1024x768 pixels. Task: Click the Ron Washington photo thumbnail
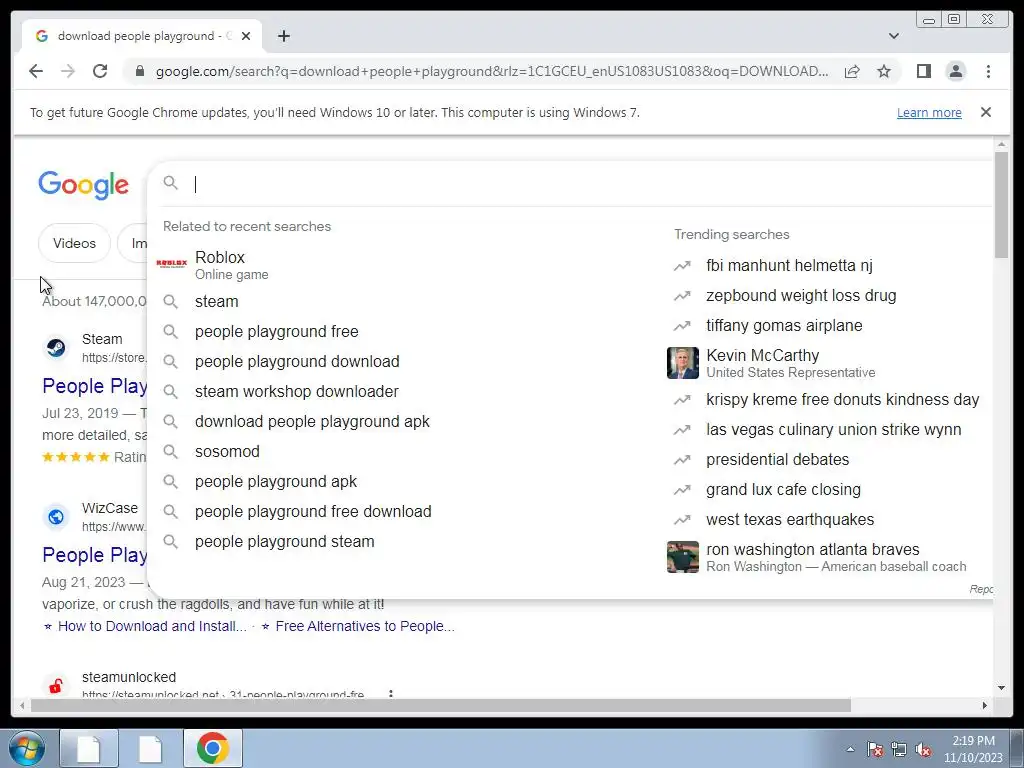(x=682, y=557)
